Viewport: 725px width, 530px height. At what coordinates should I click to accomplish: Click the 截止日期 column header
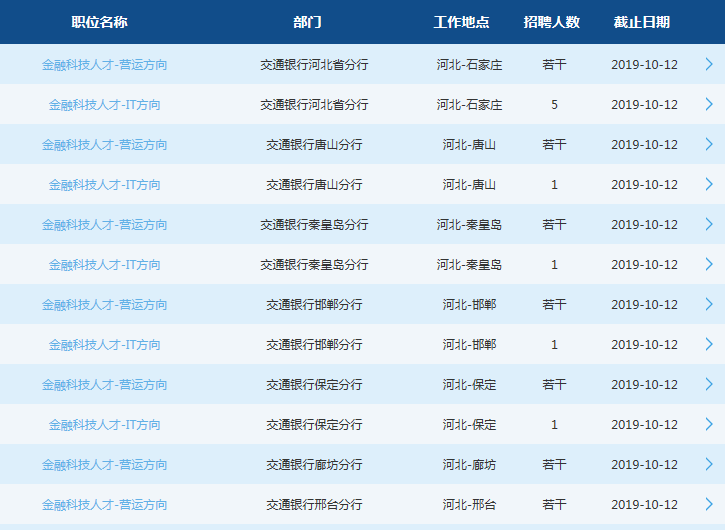tap(642, 22)
